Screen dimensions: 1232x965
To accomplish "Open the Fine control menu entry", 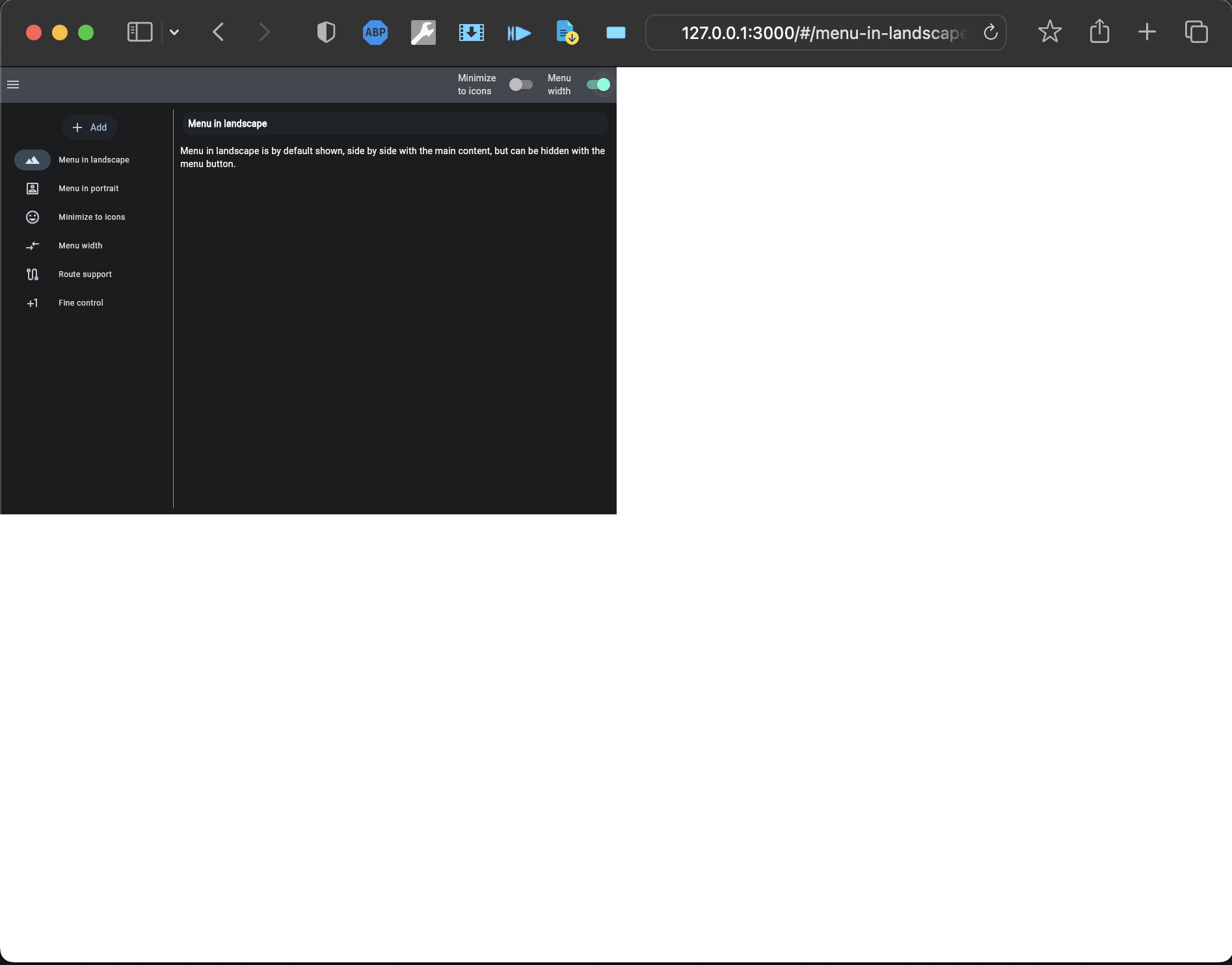I will pos(81,302).
